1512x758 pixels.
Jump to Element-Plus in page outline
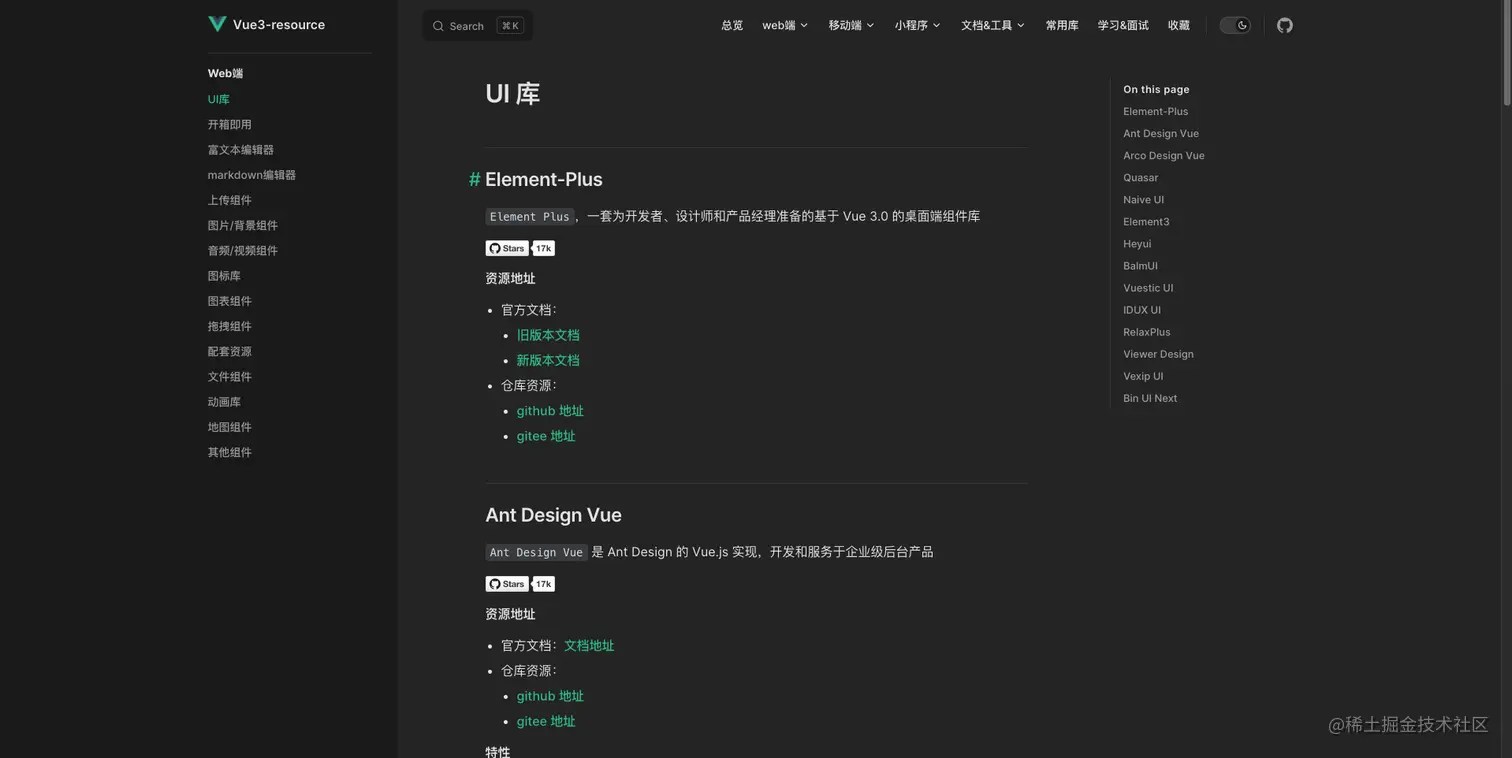[1156, 111]
